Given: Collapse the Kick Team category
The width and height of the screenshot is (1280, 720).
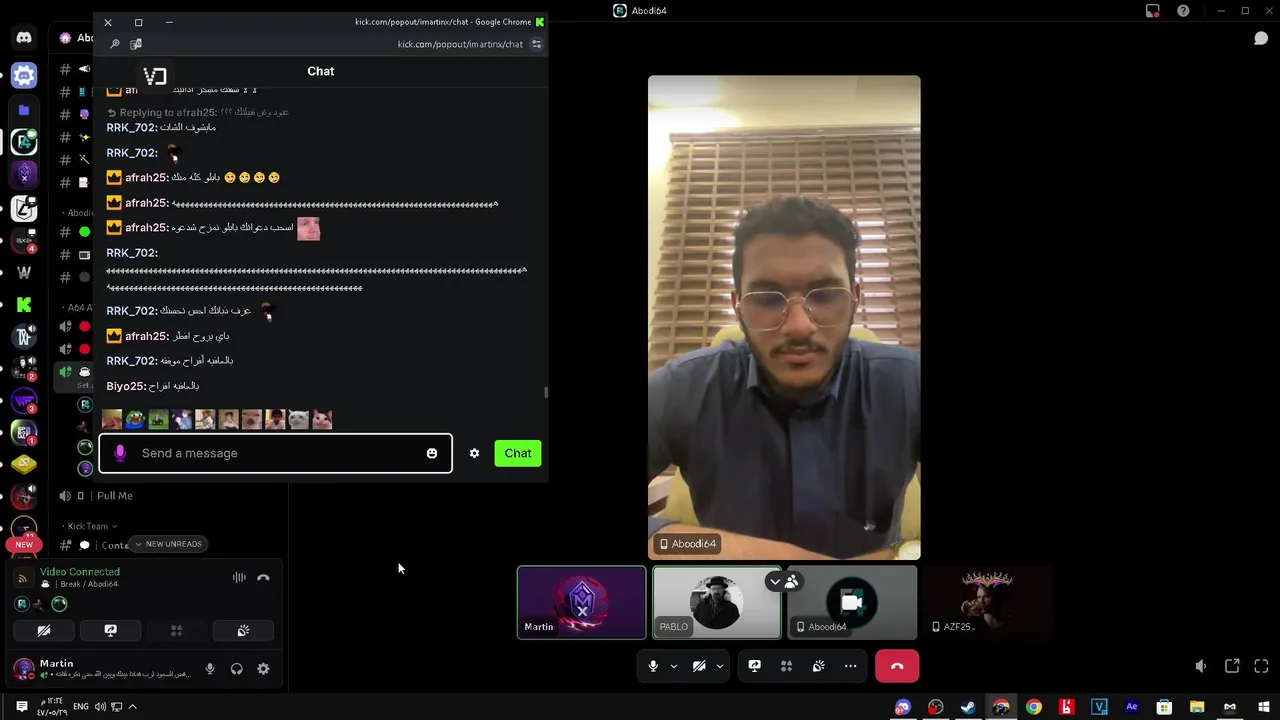Looking at the screenshot, I should click(x=90, y=526).
